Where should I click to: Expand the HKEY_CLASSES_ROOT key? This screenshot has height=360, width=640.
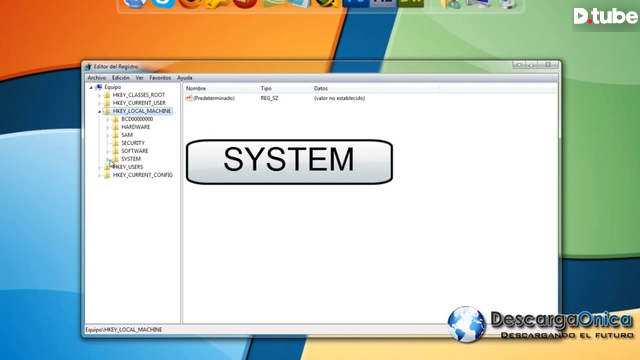click(x=99, y=96)
